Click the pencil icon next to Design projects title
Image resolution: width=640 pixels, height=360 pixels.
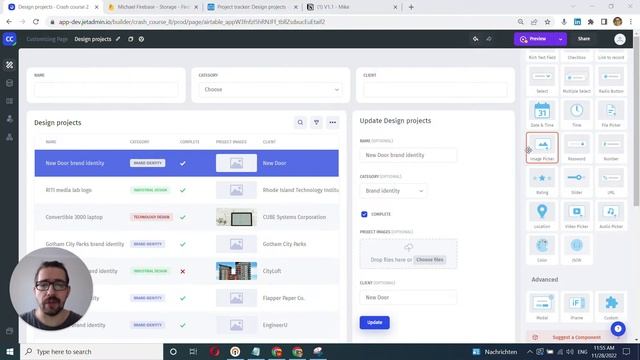[118, 39]
